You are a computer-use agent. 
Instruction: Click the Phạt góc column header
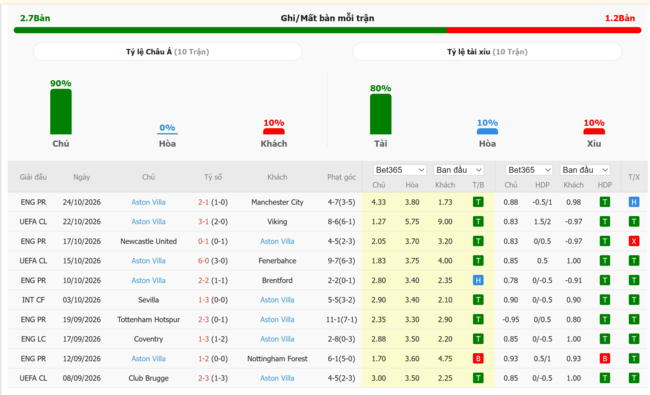pos(341,177)
